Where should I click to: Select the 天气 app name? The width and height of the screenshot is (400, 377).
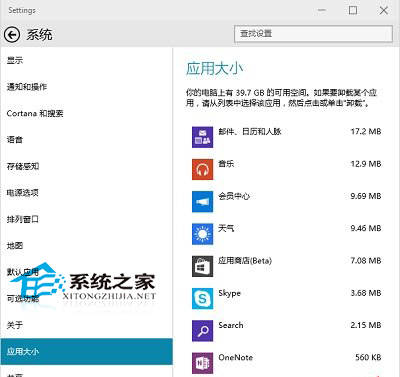(x=226, y=228)
